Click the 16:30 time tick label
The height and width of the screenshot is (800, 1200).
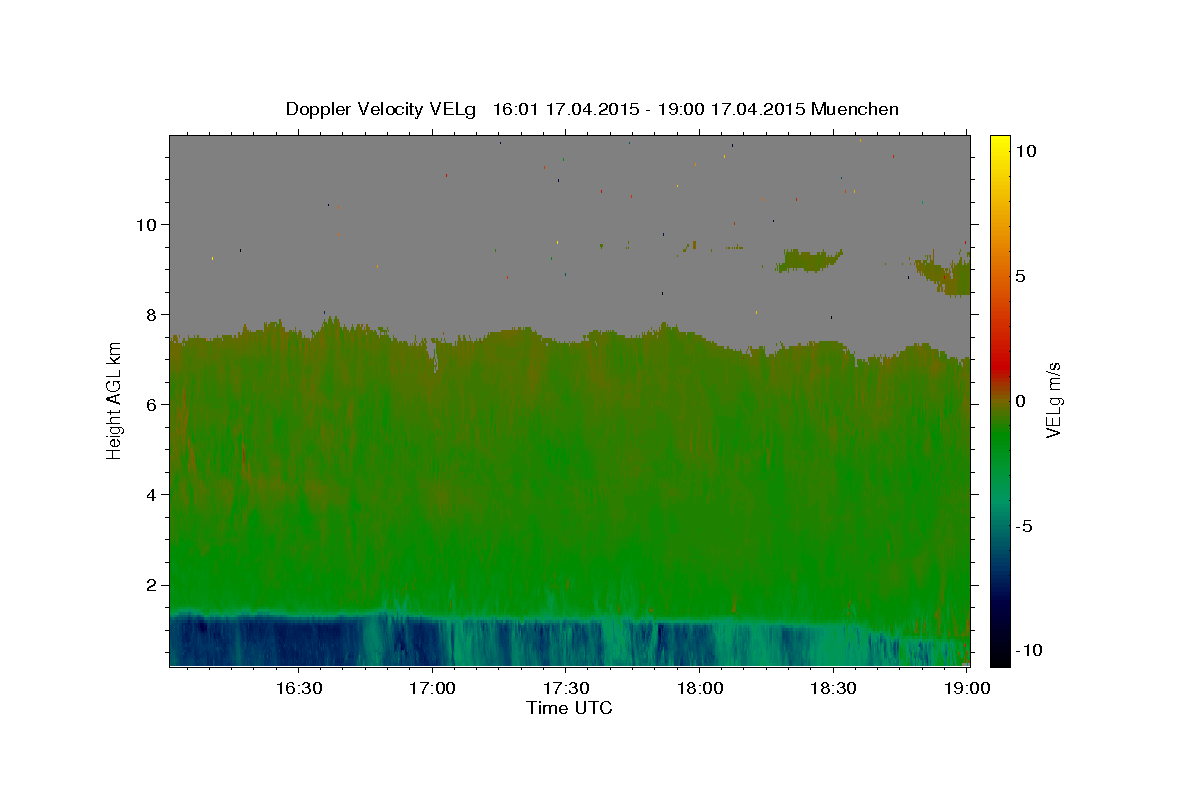[x=298, y=688]
